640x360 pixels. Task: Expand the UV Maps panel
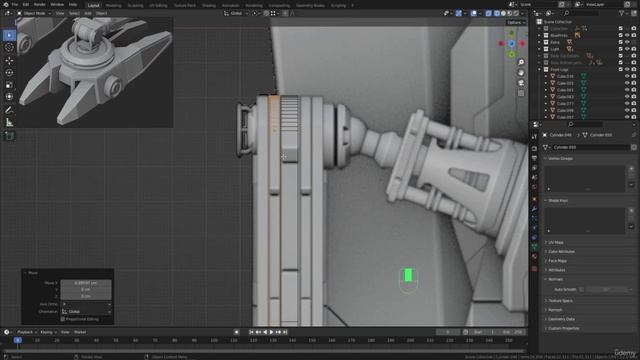point(556,242)
